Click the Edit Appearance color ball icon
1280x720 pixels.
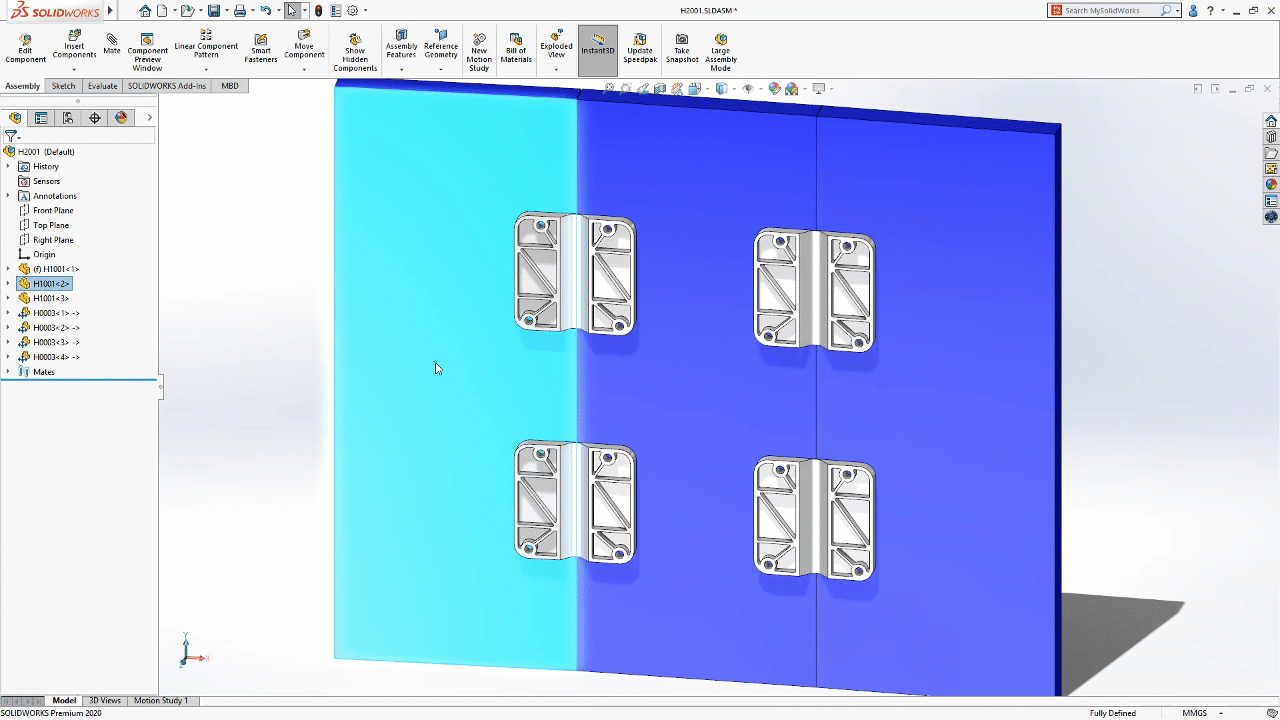coord(774,89)
